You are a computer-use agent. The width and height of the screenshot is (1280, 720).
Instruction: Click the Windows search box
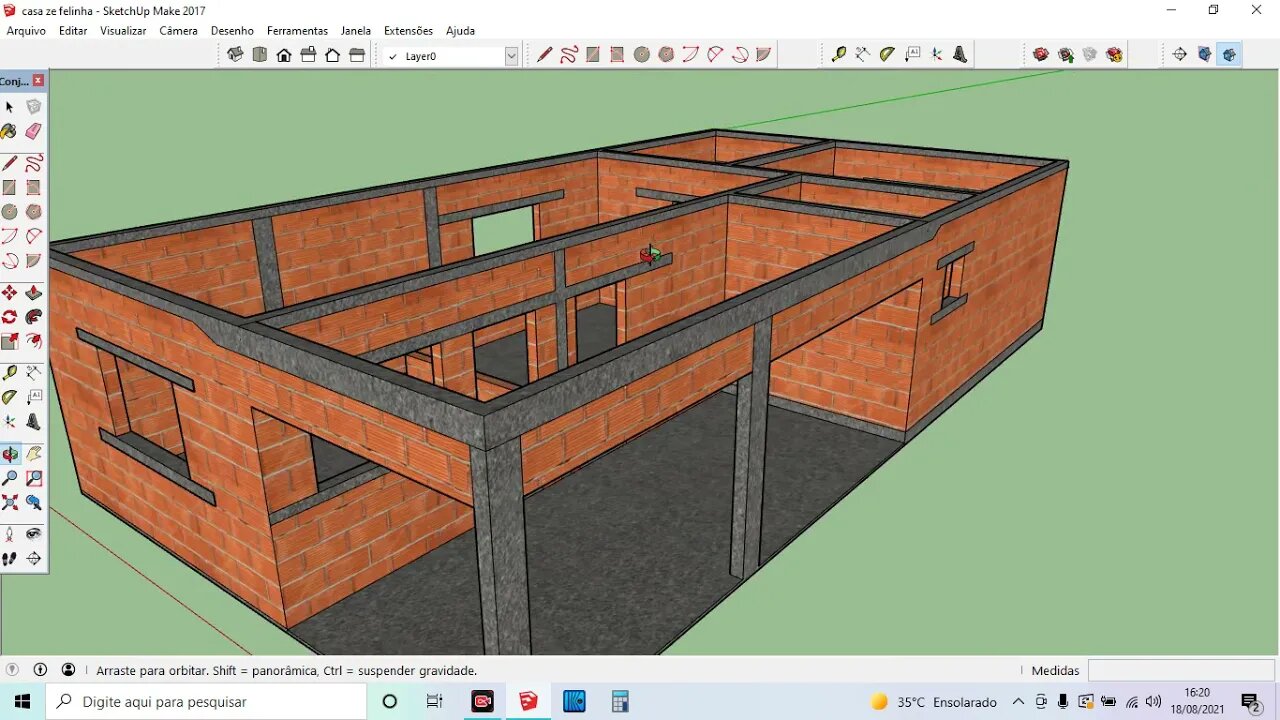[206, 702]
